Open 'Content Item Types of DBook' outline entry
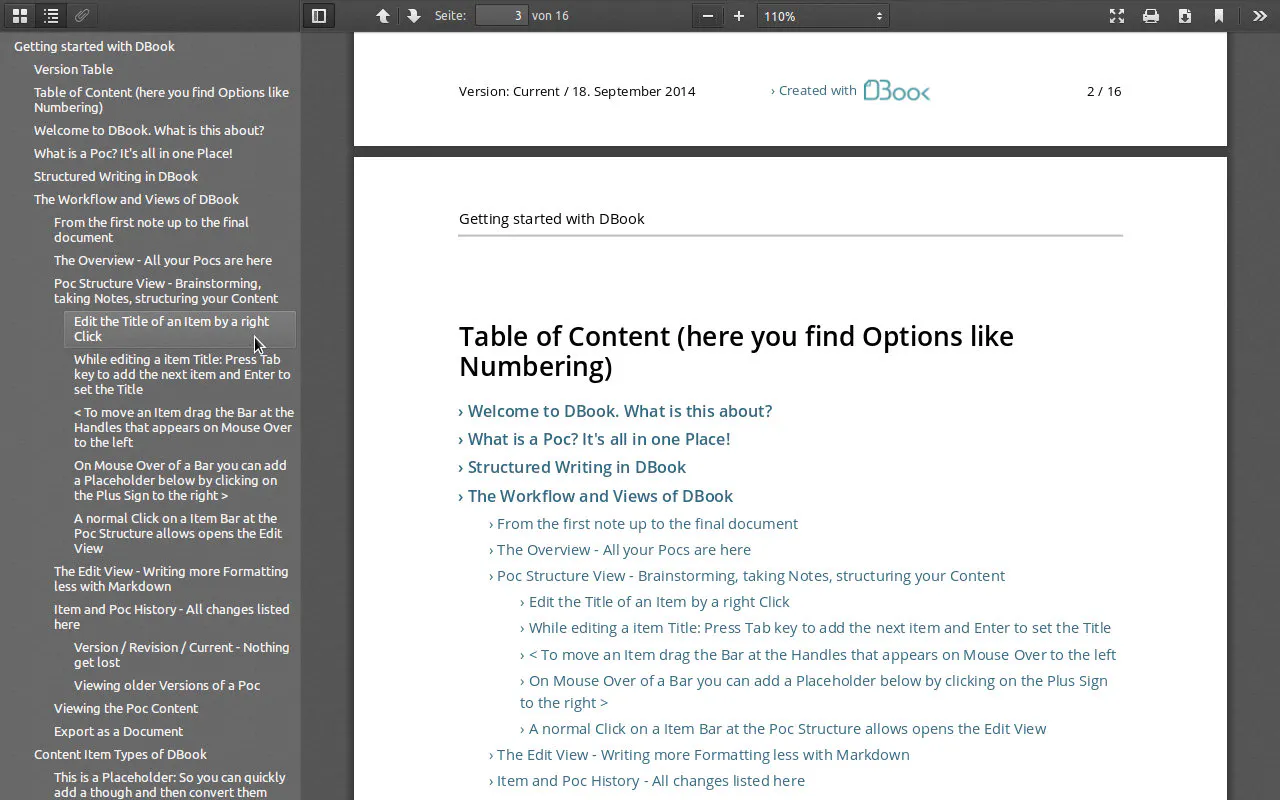The width and height of the screenshot is (1280, 800). click(x=120, y=754)
